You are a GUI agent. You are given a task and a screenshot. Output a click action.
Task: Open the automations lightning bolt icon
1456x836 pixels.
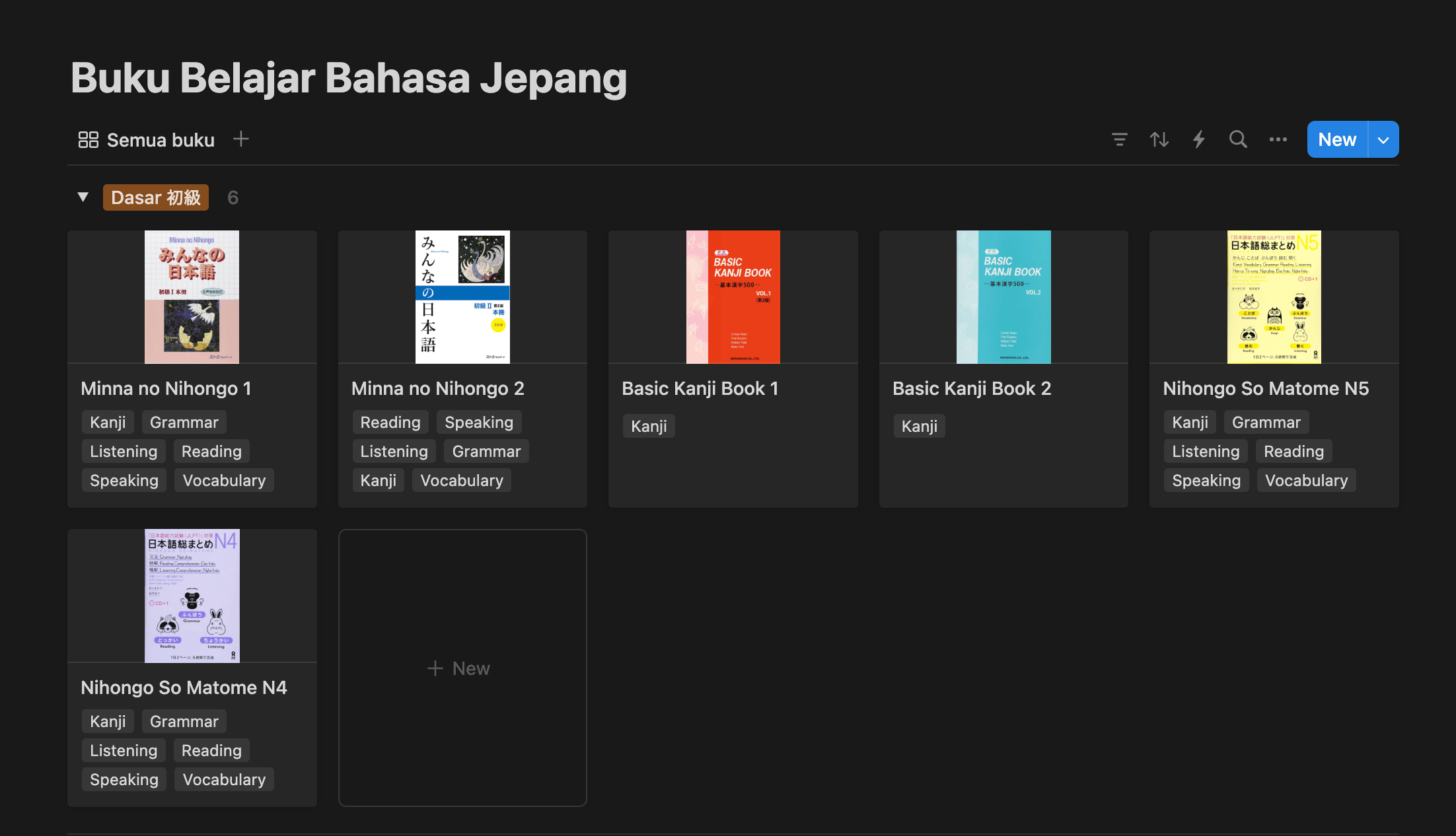pyautogui.click(x=1198, y=139)
